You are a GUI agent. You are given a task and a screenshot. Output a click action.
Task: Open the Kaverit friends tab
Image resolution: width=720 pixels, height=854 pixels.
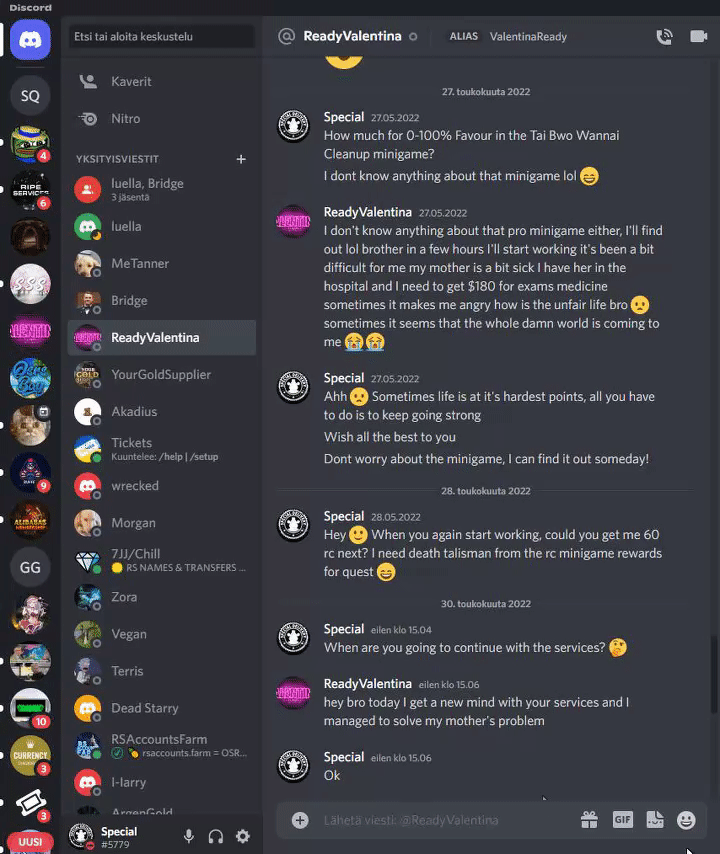[x=161, y=82]
